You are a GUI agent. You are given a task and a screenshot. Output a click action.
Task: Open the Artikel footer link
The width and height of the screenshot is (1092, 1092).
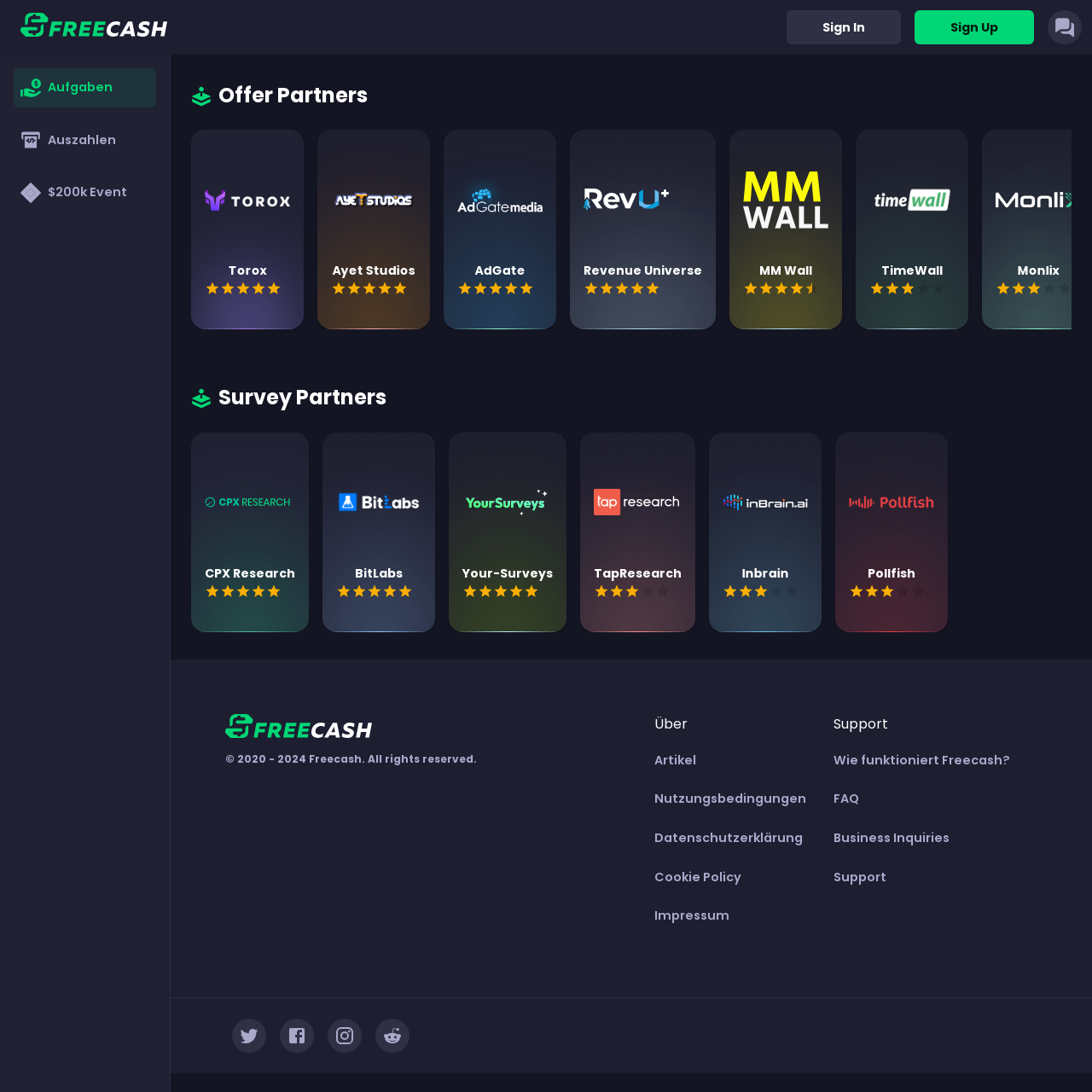(x=675, y=760)
